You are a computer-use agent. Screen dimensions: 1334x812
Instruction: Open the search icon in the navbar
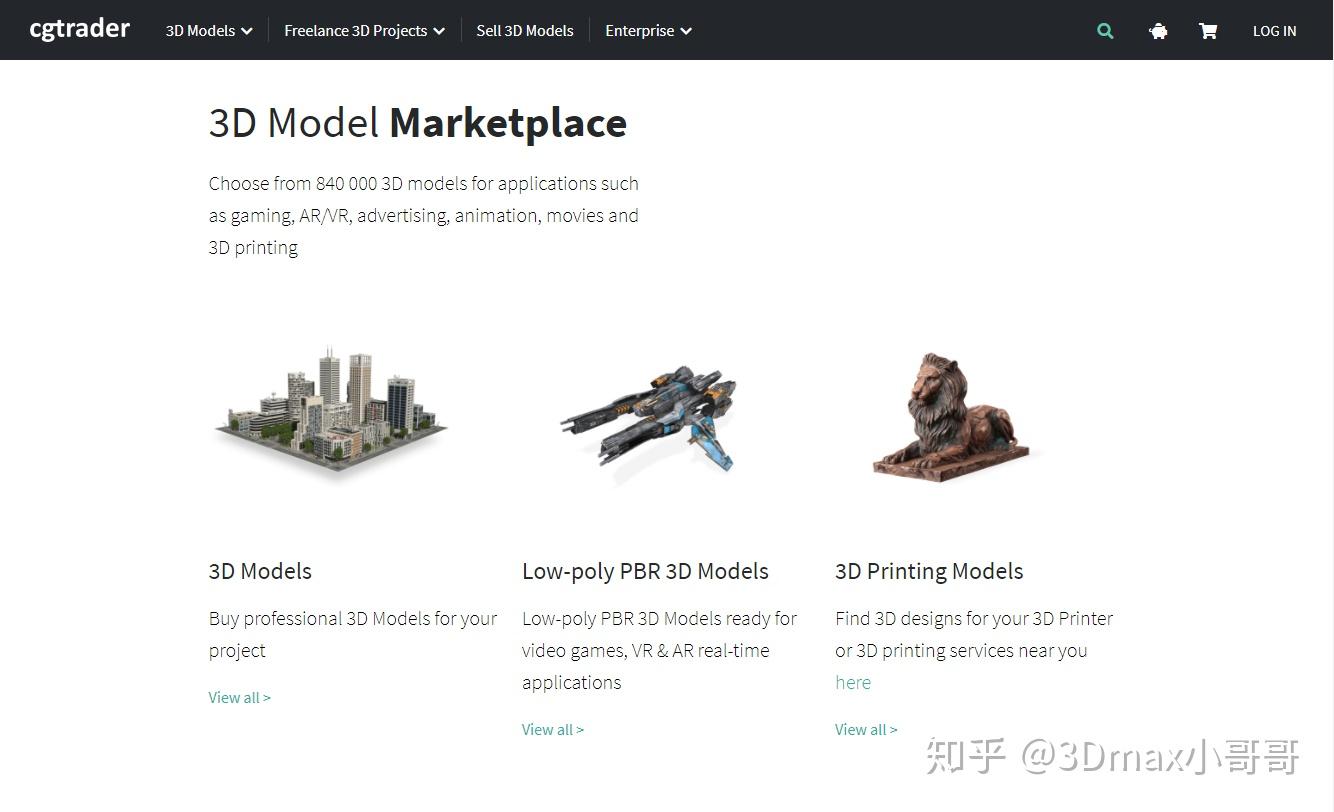point(1104,31)
